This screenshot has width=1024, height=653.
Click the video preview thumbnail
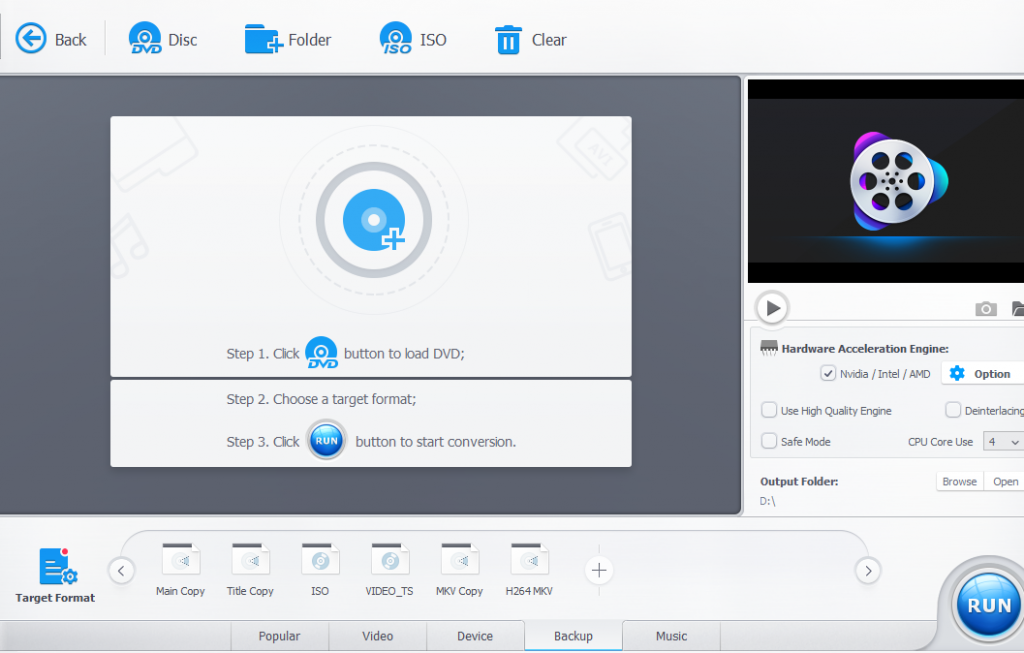point(886,182)
